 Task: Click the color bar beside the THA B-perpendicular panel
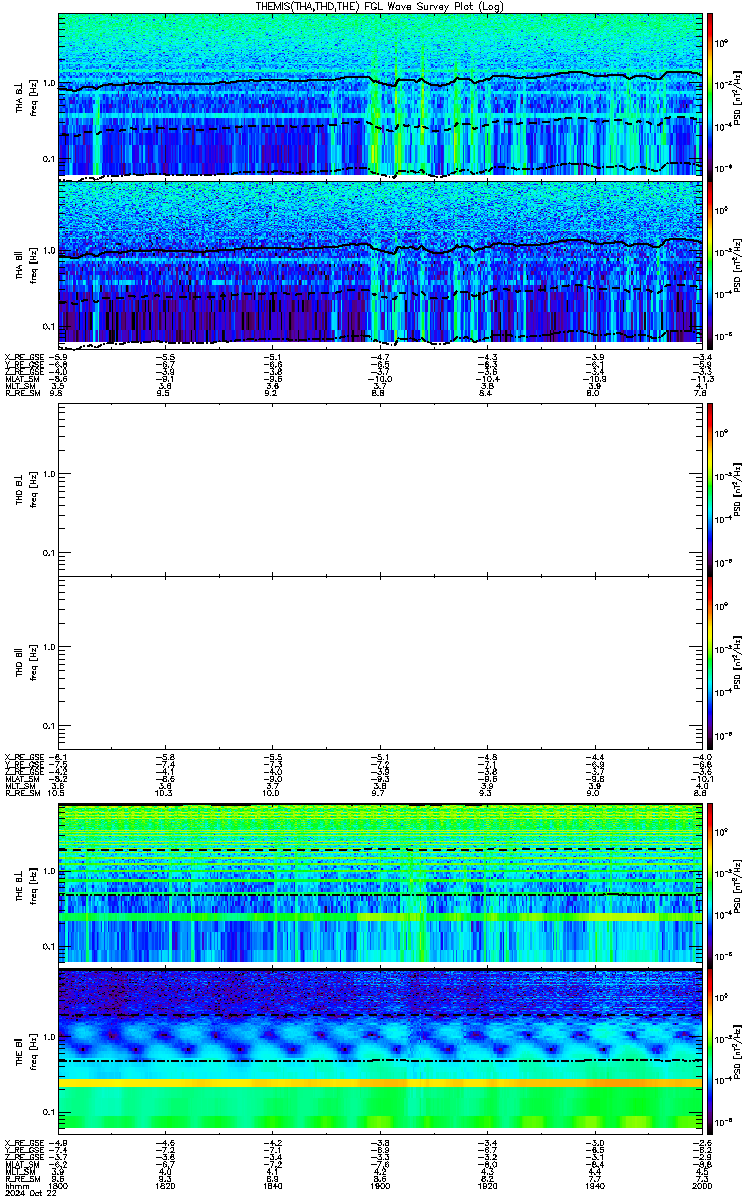(x=710, y=95)
